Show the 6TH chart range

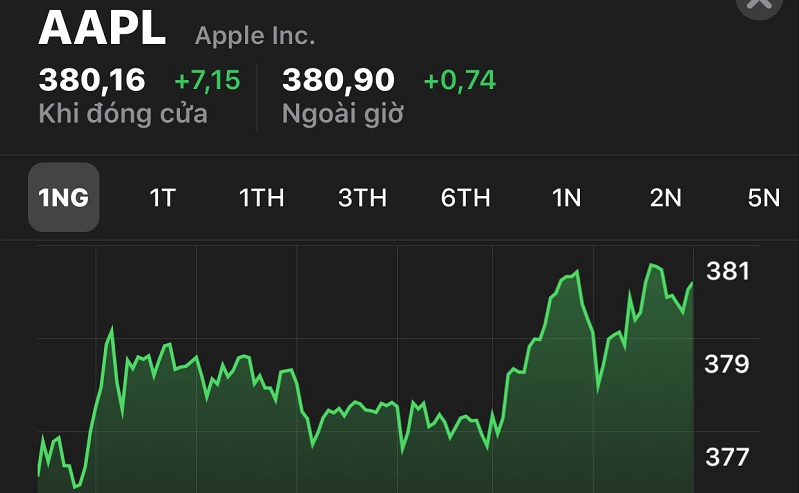[465, 197]
